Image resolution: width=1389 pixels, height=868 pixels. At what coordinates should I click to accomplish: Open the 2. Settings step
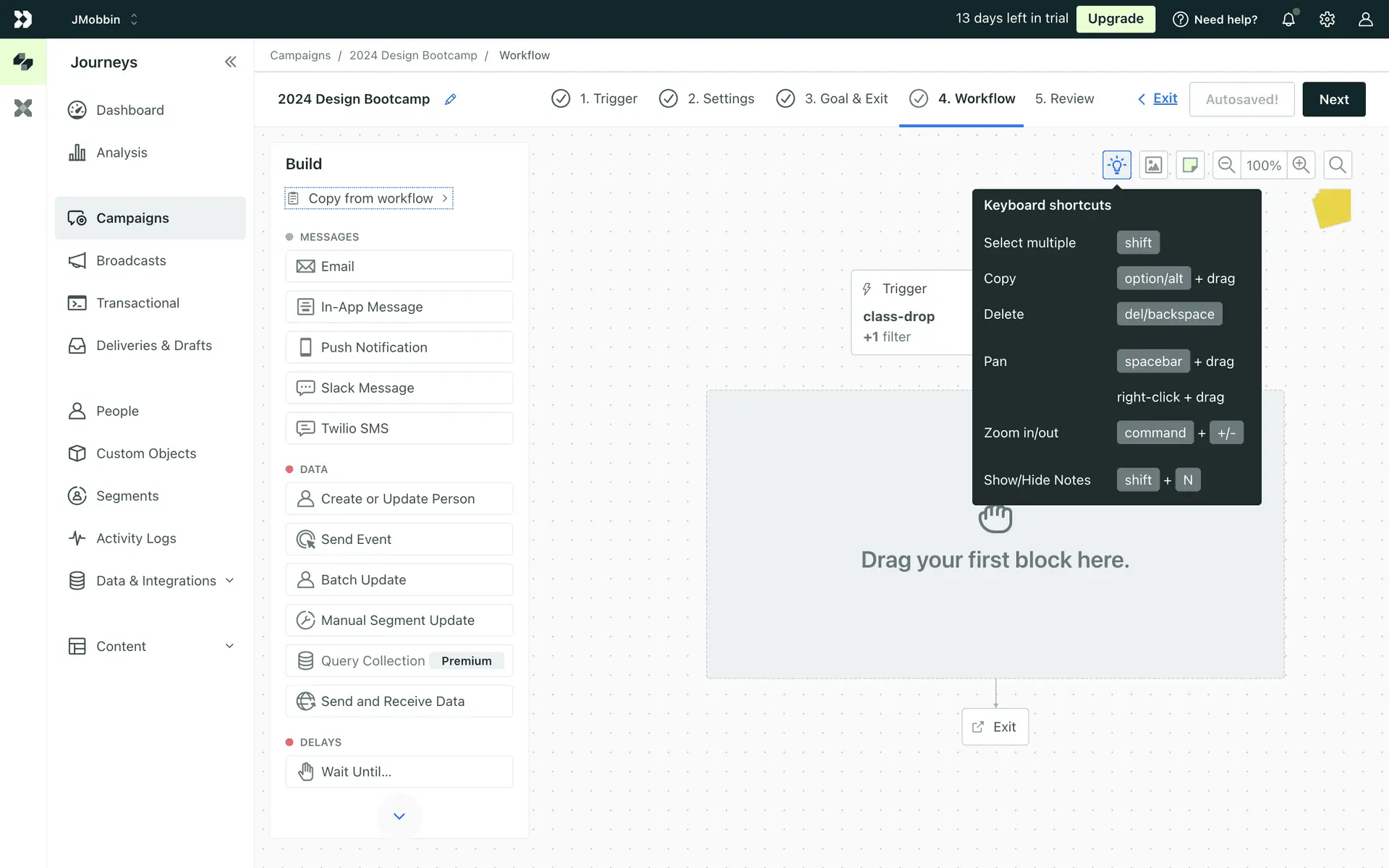point(707,99)
